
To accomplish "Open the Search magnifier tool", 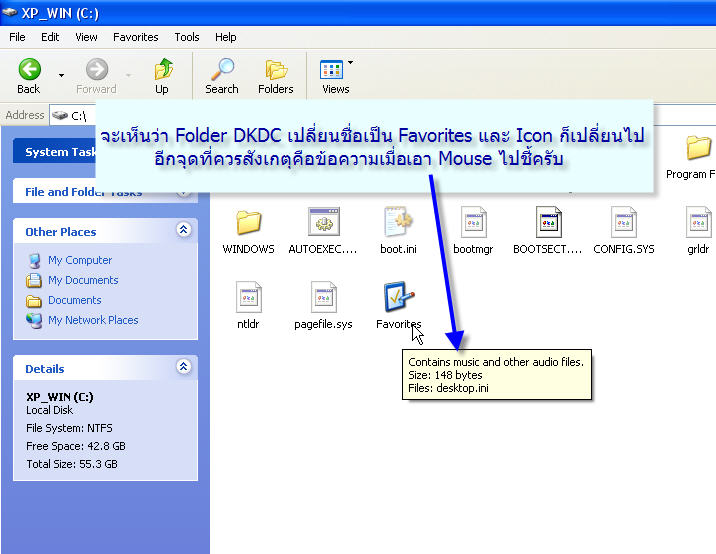I will [222, 69].
